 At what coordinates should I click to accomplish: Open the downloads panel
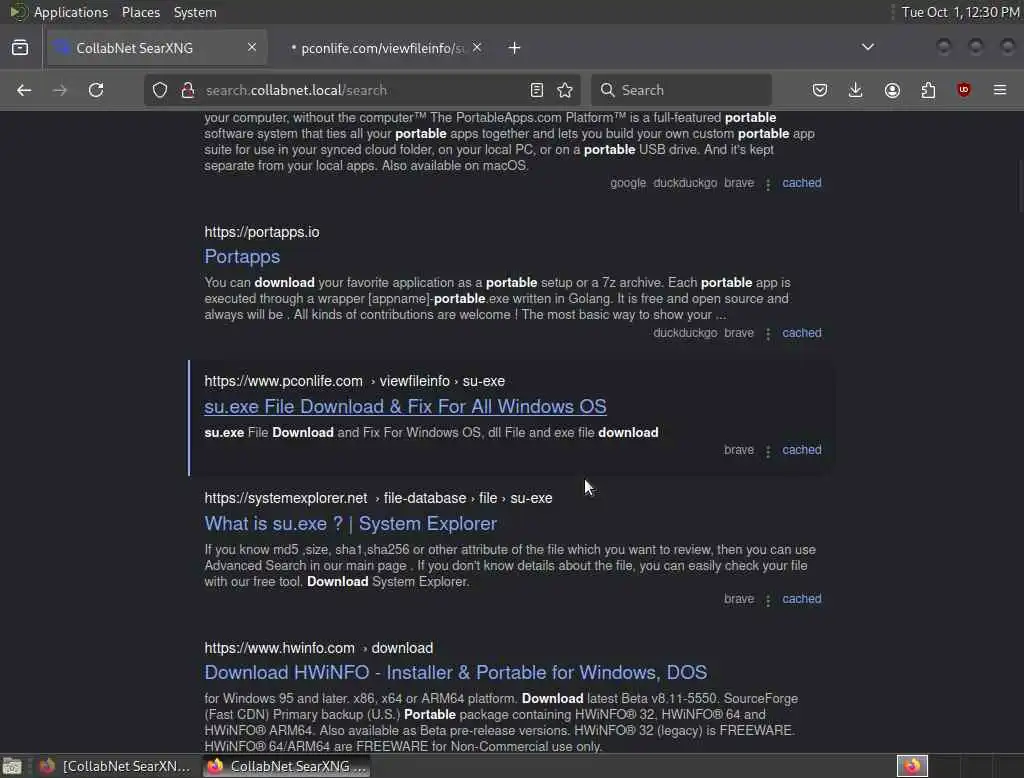coord(856,90)
